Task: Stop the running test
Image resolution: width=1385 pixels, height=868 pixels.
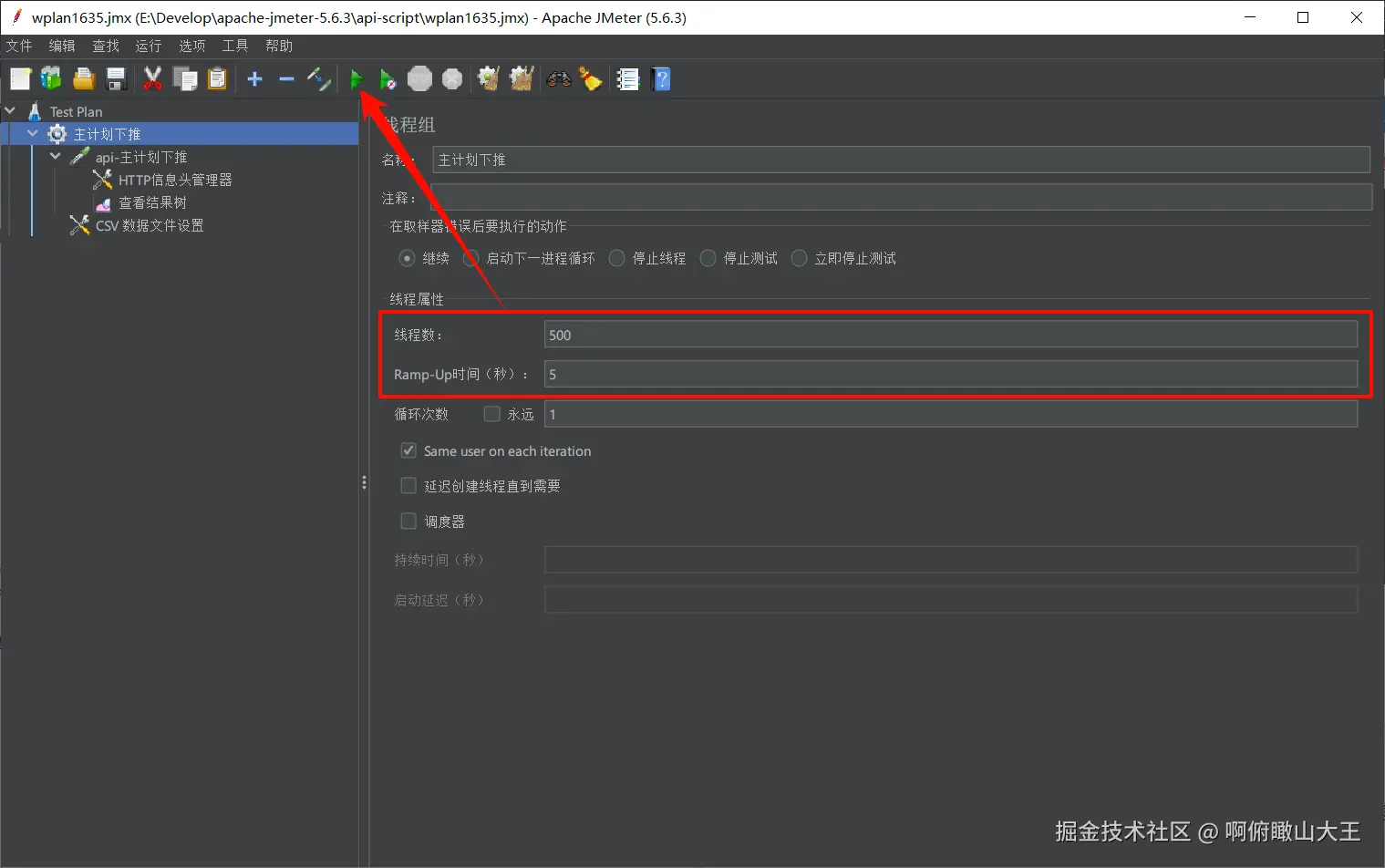Action: tap(419, 79)
